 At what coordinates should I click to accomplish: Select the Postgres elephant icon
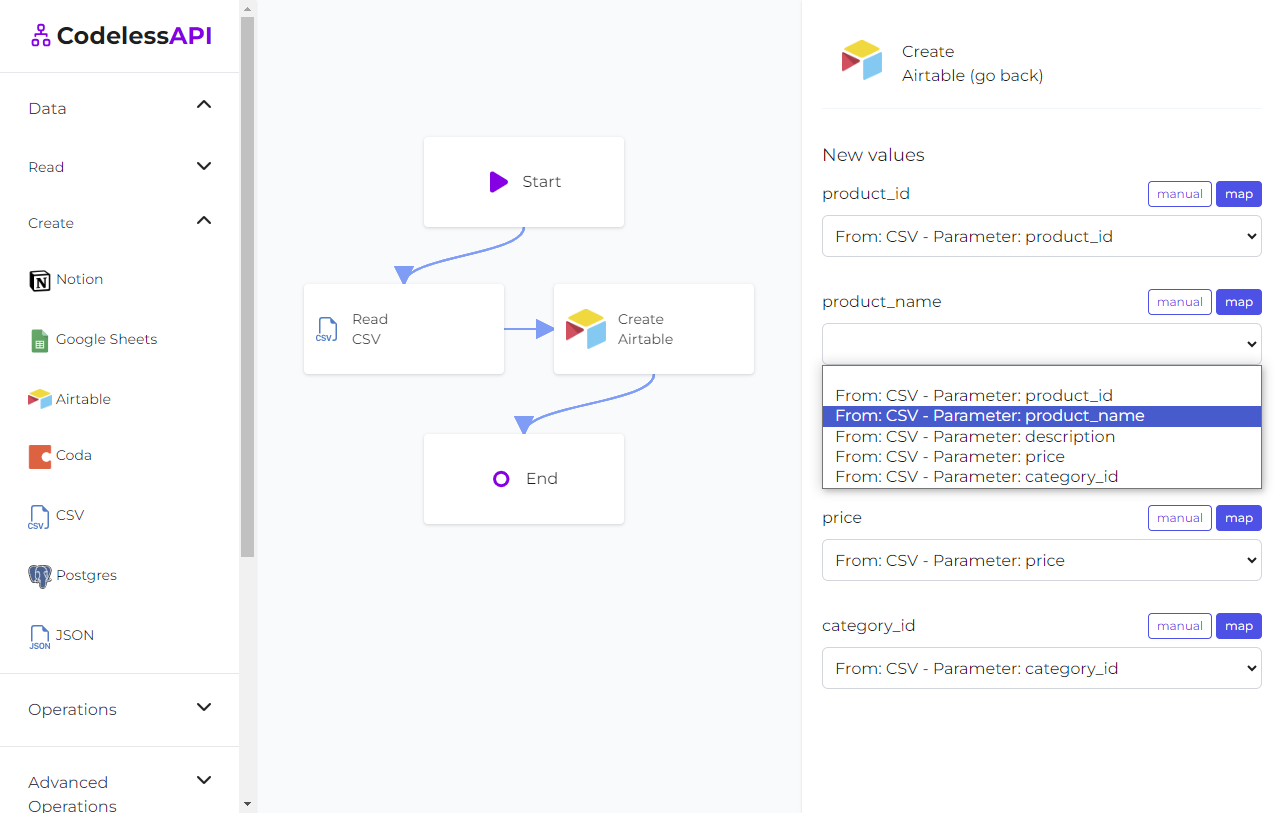click(40, 576)
